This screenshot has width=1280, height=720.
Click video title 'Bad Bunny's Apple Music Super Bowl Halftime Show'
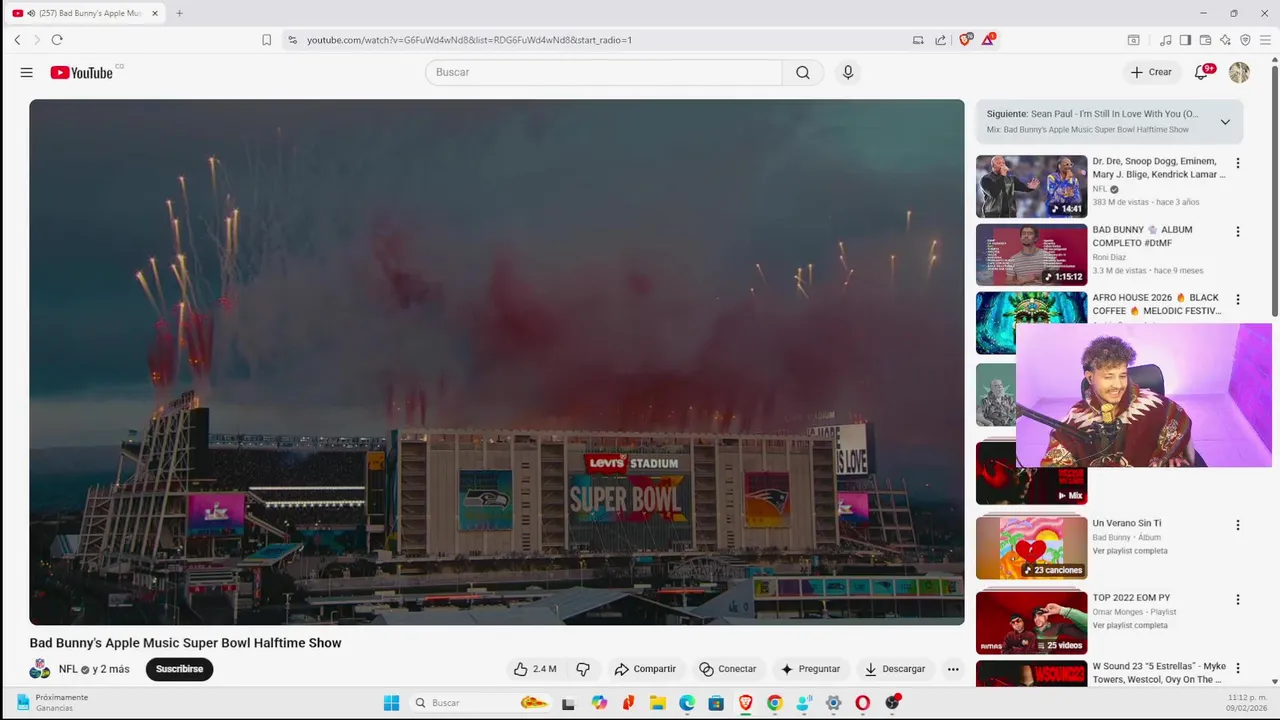(x=185, y=643)
